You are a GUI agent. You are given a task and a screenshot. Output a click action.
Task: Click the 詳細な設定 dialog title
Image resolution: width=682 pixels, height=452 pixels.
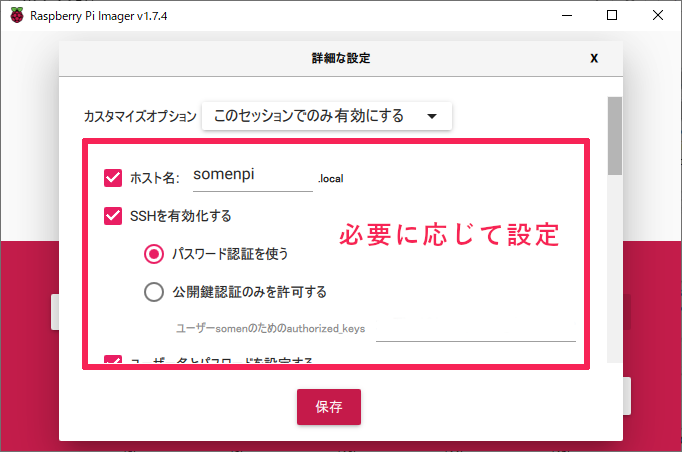(x=341, y=58)
